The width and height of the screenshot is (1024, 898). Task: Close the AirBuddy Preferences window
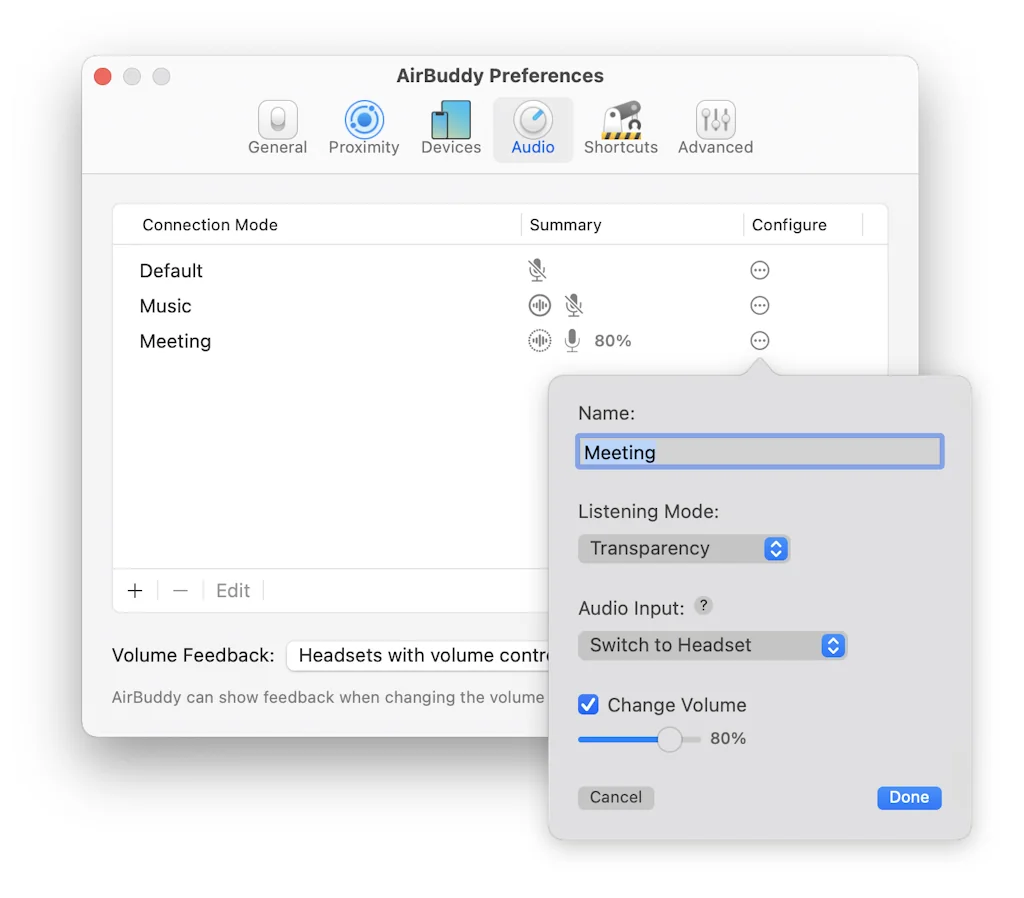103,76
